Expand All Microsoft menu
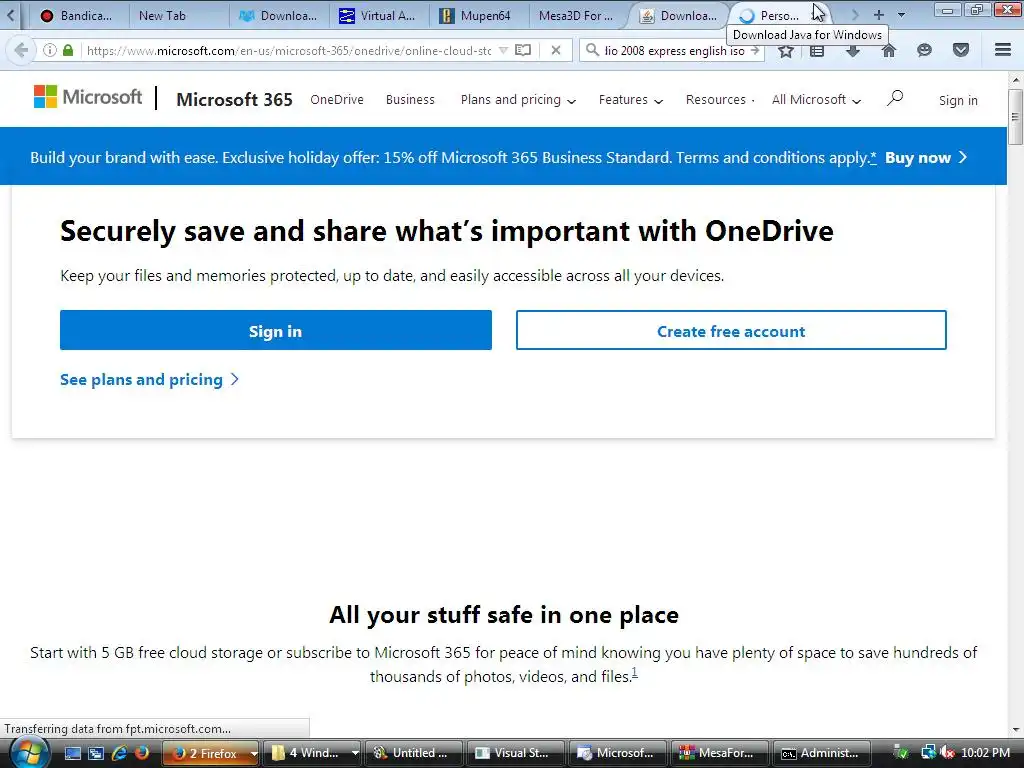Image resolution: width=1024 pixels, height=768 pixels. click(x=816, y=100)
